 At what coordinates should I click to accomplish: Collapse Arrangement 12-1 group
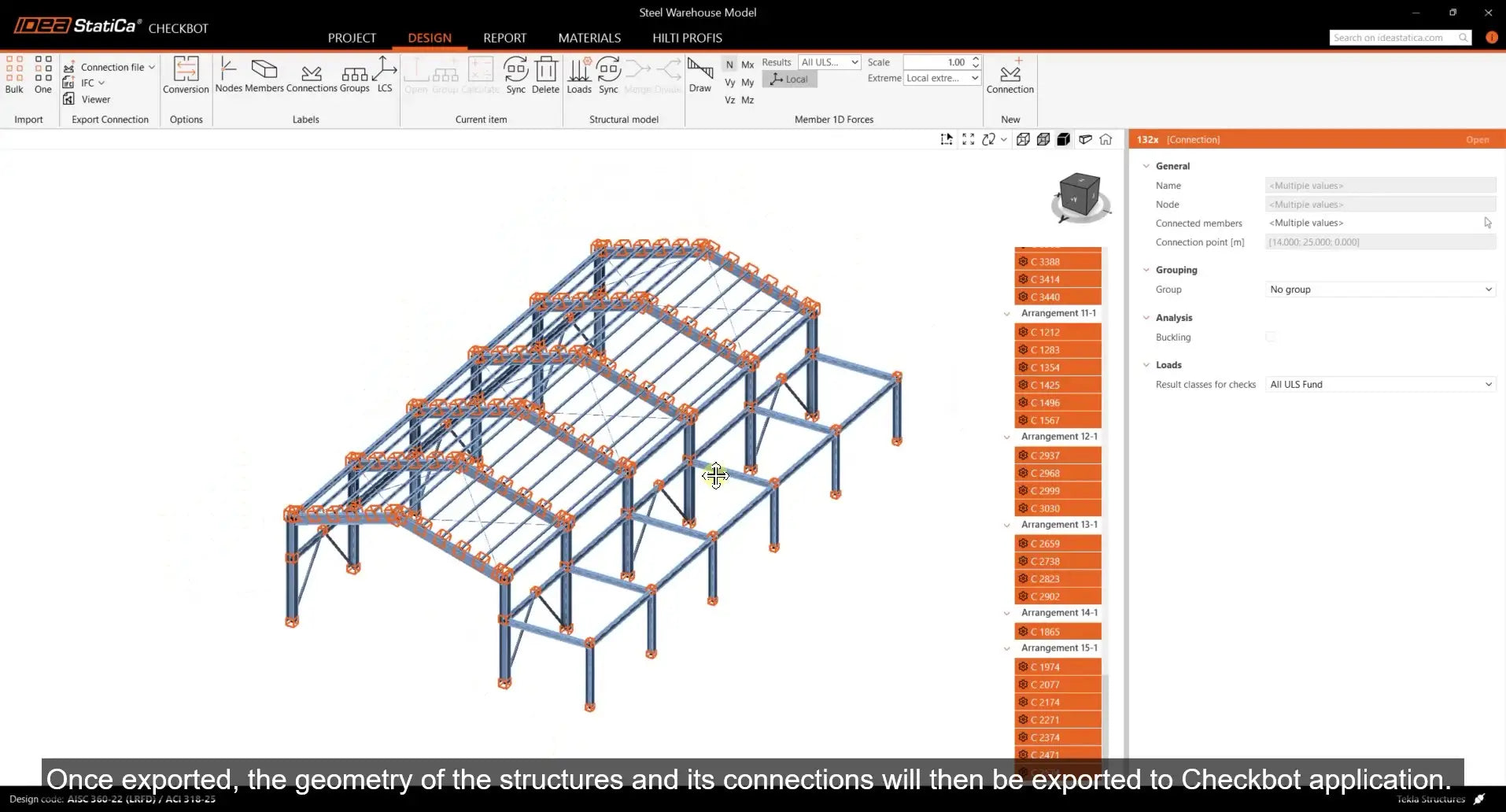tap(1006, 437)
